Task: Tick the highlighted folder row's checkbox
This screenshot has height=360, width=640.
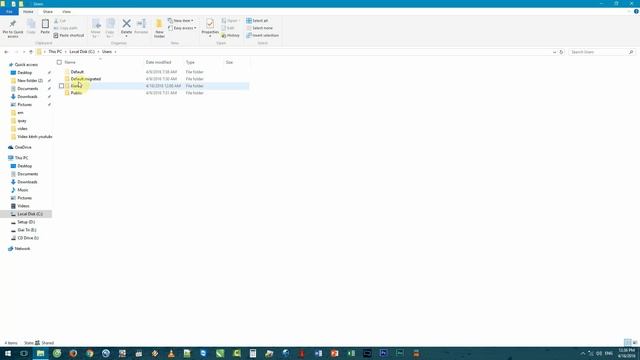Action: click(x=62, y=86)
